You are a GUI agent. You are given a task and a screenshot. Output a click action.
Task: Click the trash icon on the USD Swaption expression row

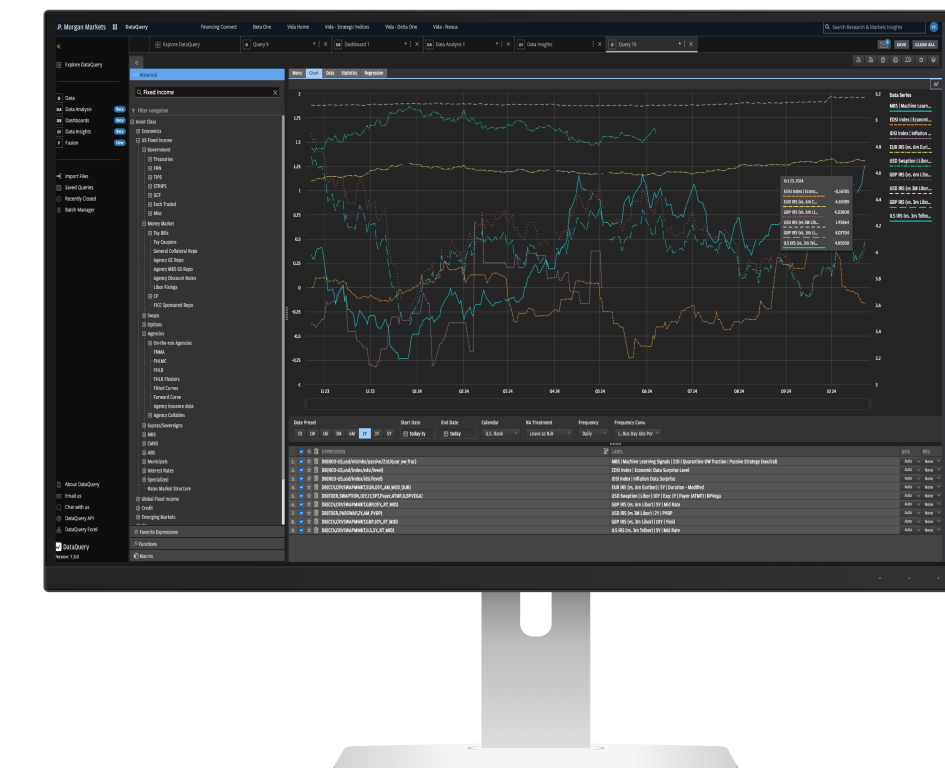(x=317, y=498)
